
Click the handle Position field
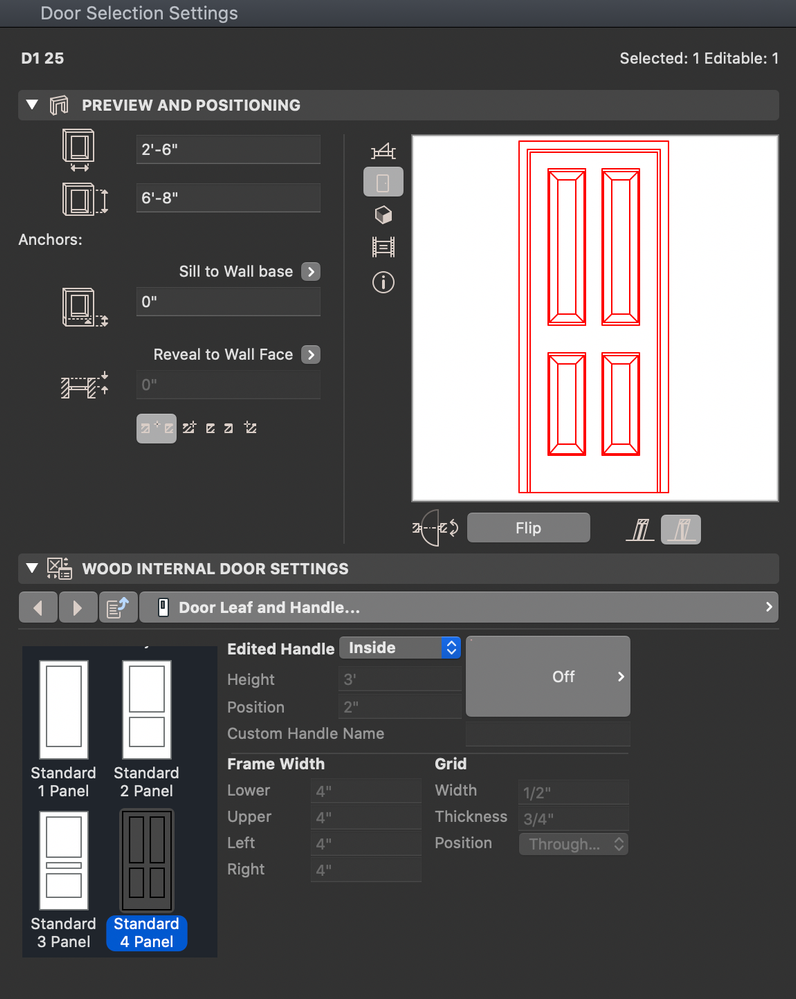coord(400,707)
